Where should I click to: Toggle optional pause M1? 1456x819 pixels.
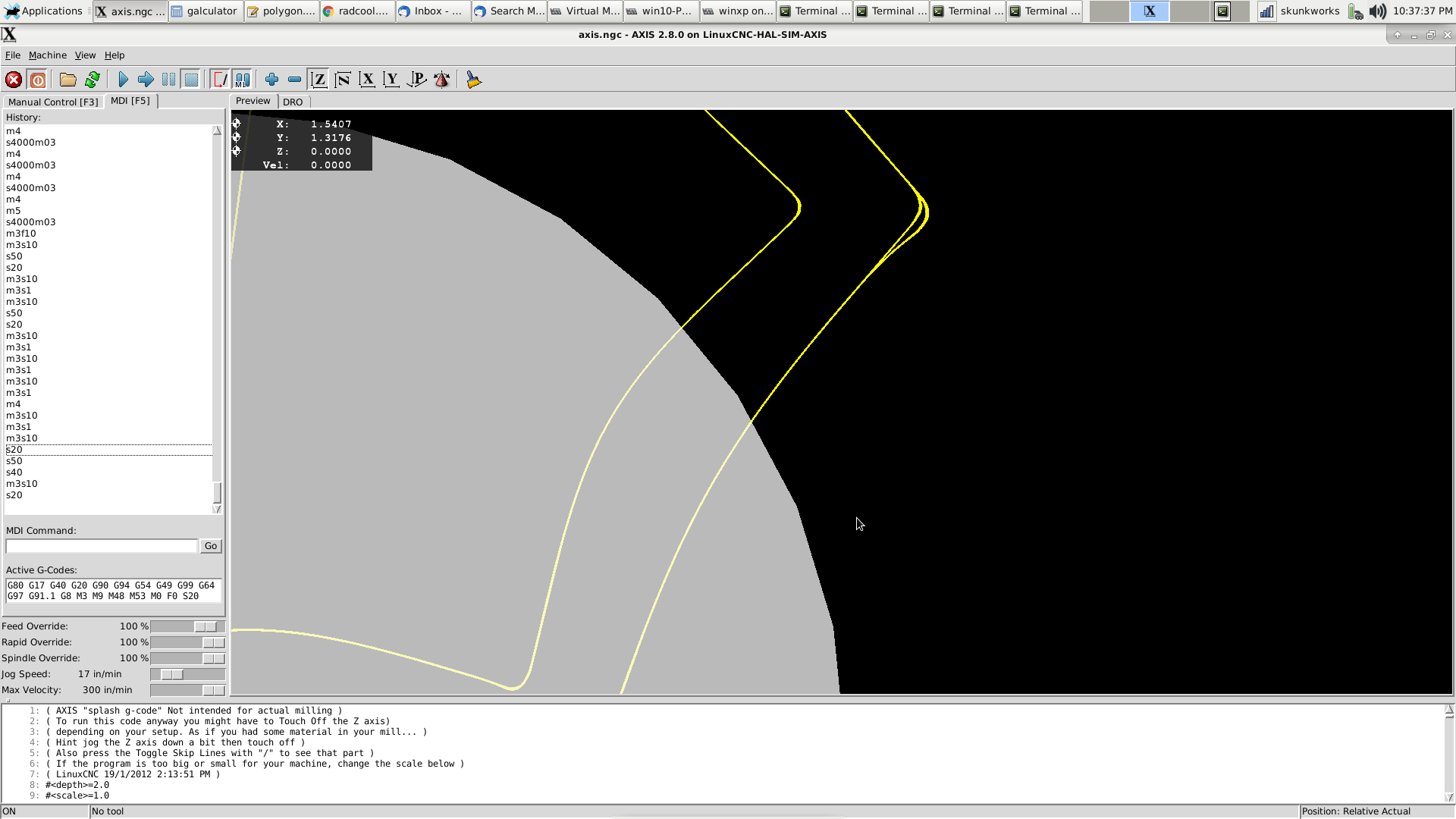tap(243, 80)
